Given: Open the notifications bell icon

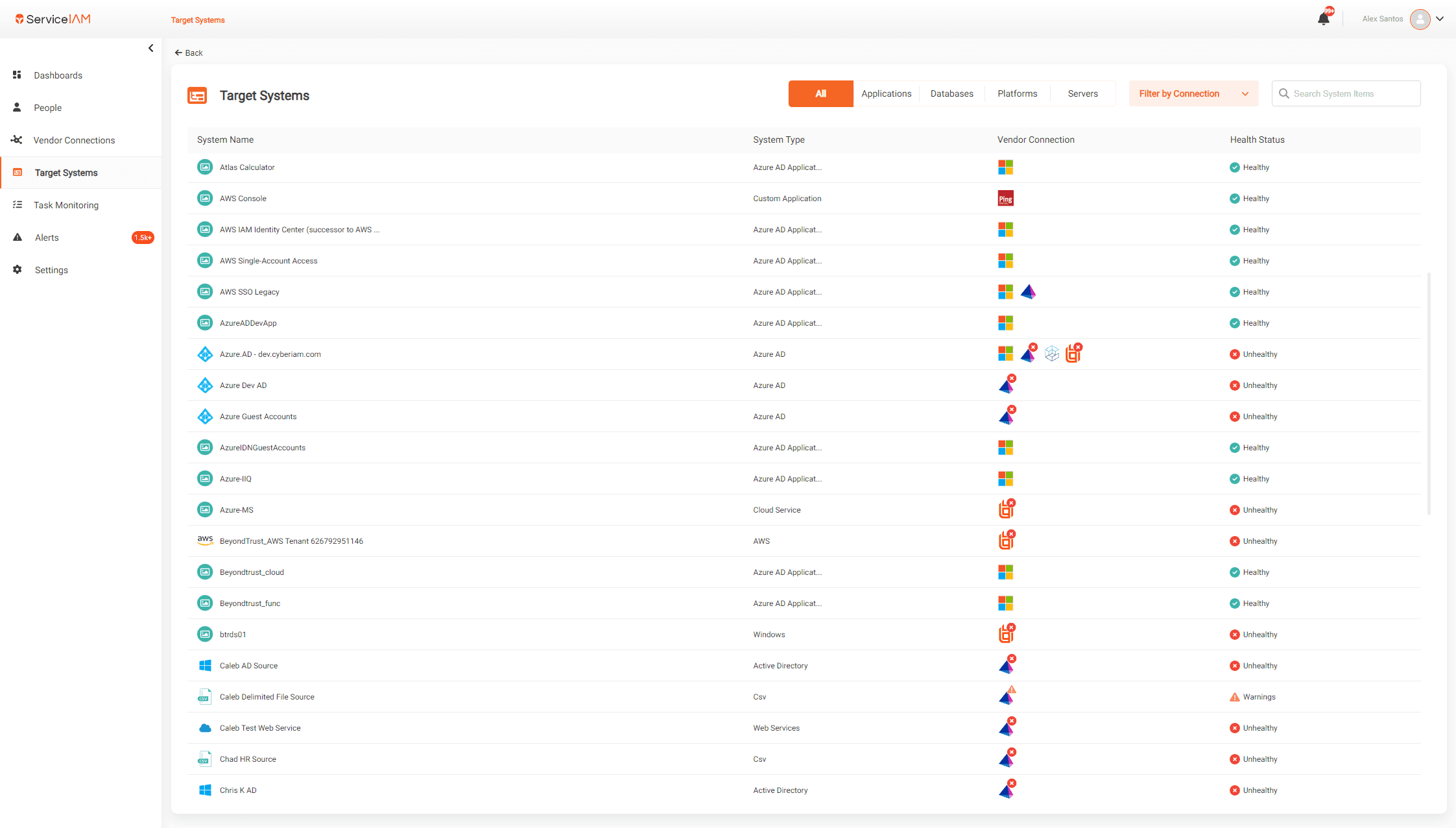Looking at the screenshot, I should point(1324,19).
